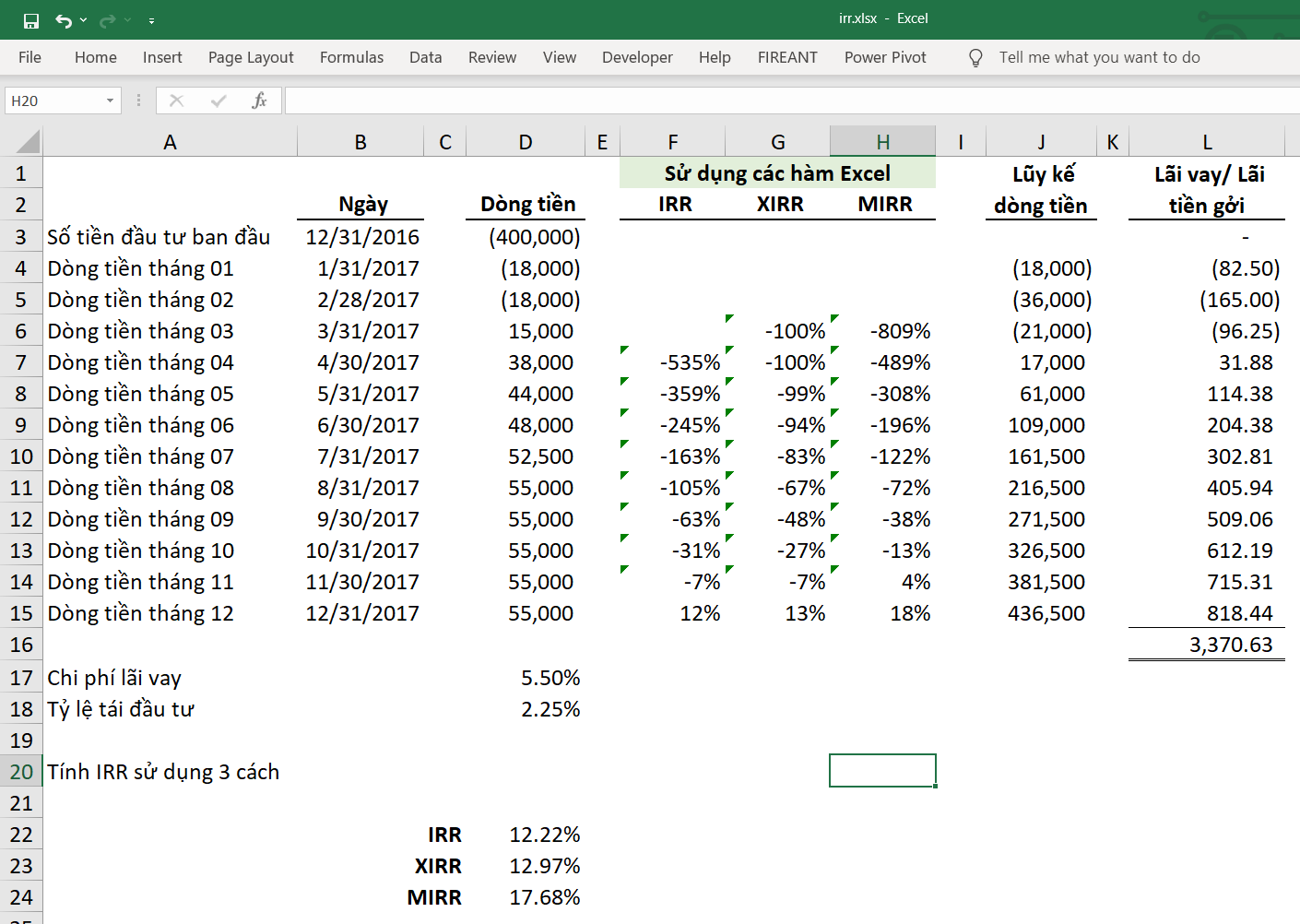Image resolution: width=1300 pixels, height=924 pixels.
Task: Click the Cancel X formula bar icon
Action: [176, 101]
